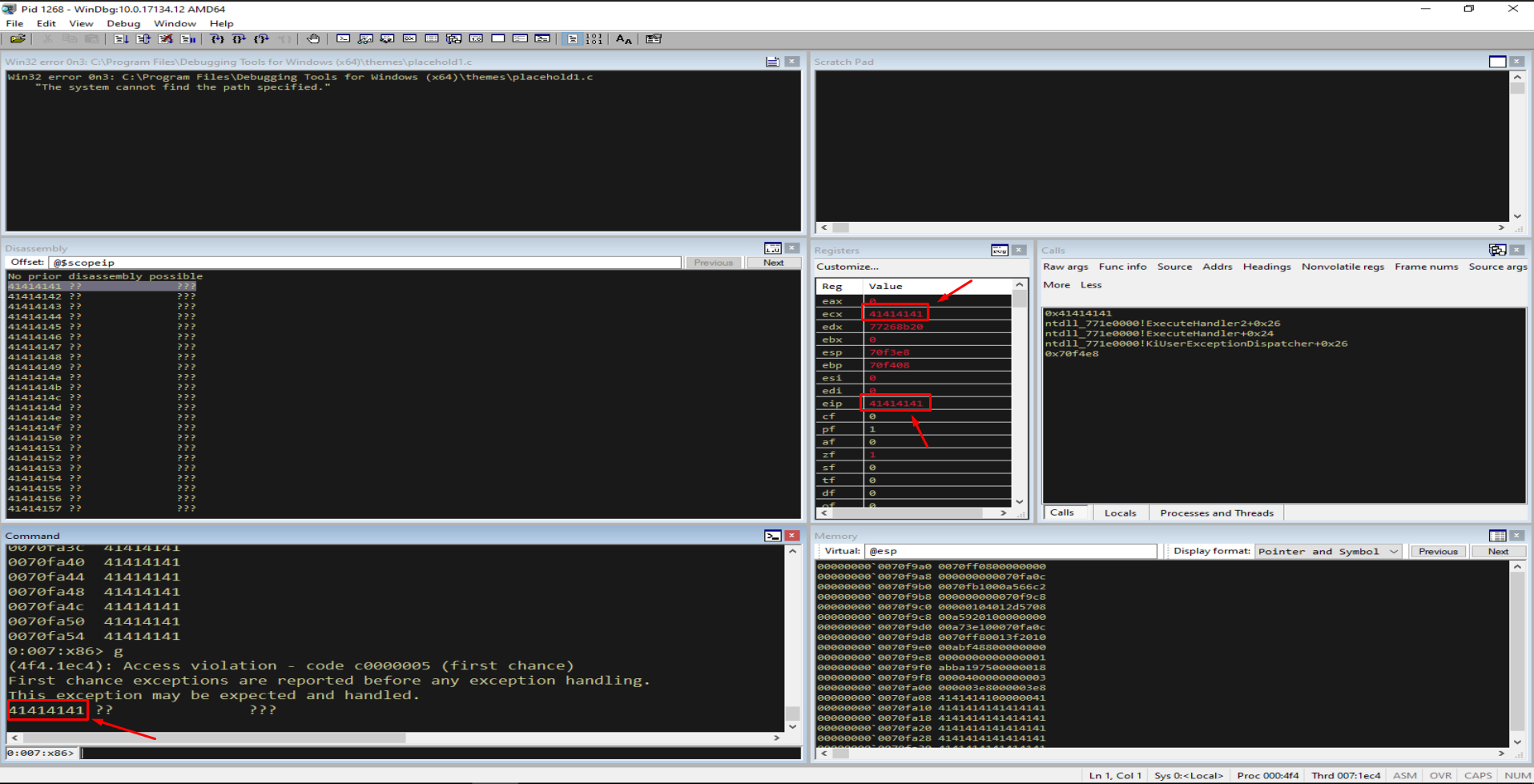Viewport: 1534px width, 784px height.
Task: Select the ecx register value
Action: click(x=896, y=314)
